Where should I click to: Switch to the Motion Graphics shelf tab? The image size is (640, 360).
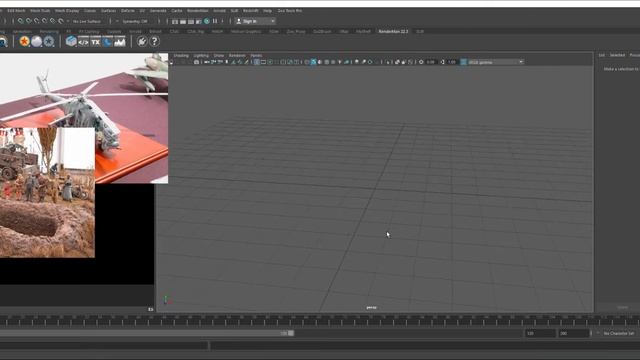[x=246, y=31]
